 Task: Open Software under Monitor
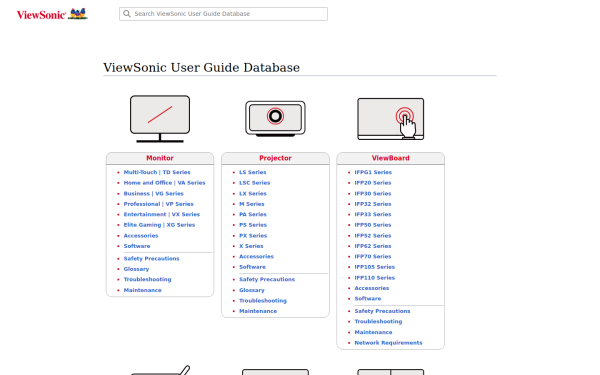[x=137, y=246]
